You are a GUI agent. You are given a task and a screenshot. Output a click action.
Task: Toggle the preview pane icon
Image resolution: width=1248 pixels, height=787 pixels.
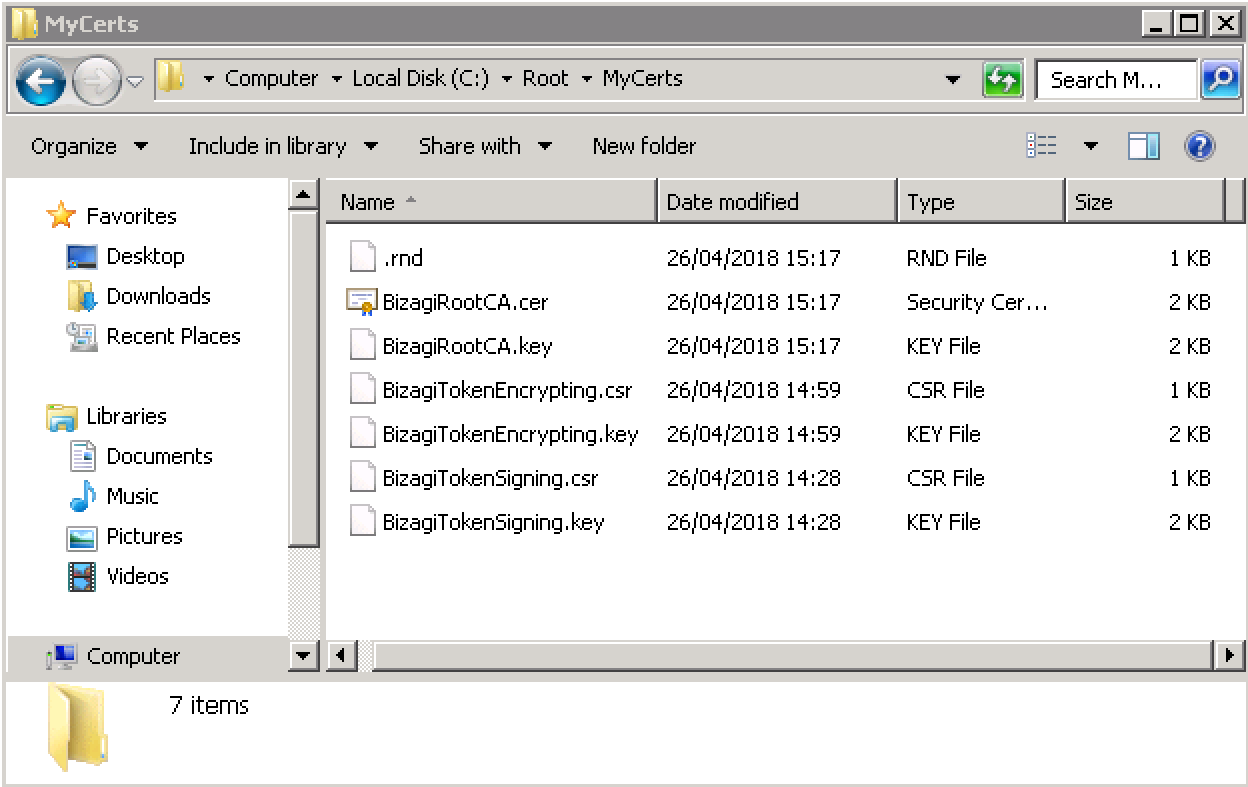click(1144, 146)
